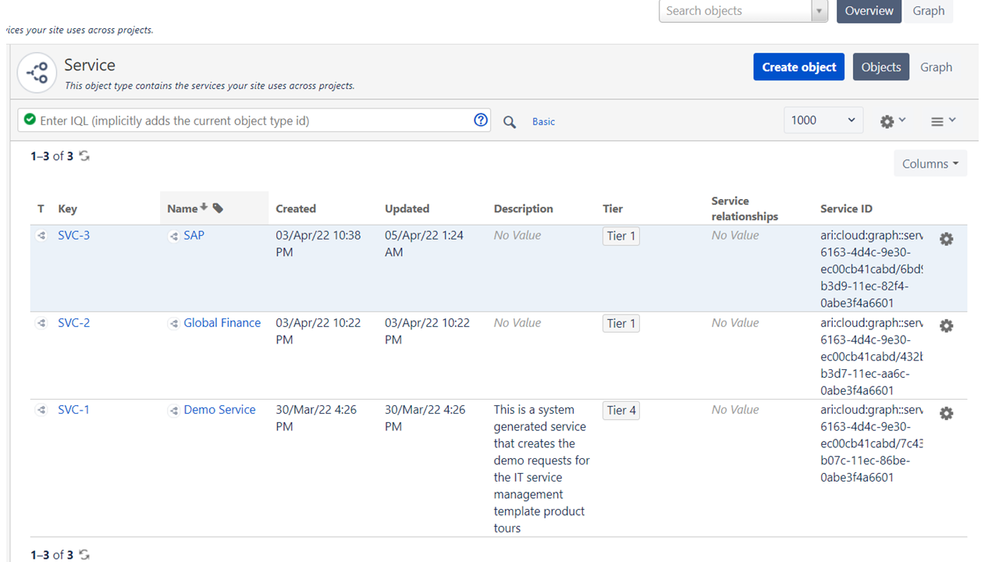Image resolution: width=999 pixels, height=562 pixels.
Task: Click the magnifier search icon
Action: (509, 122)
